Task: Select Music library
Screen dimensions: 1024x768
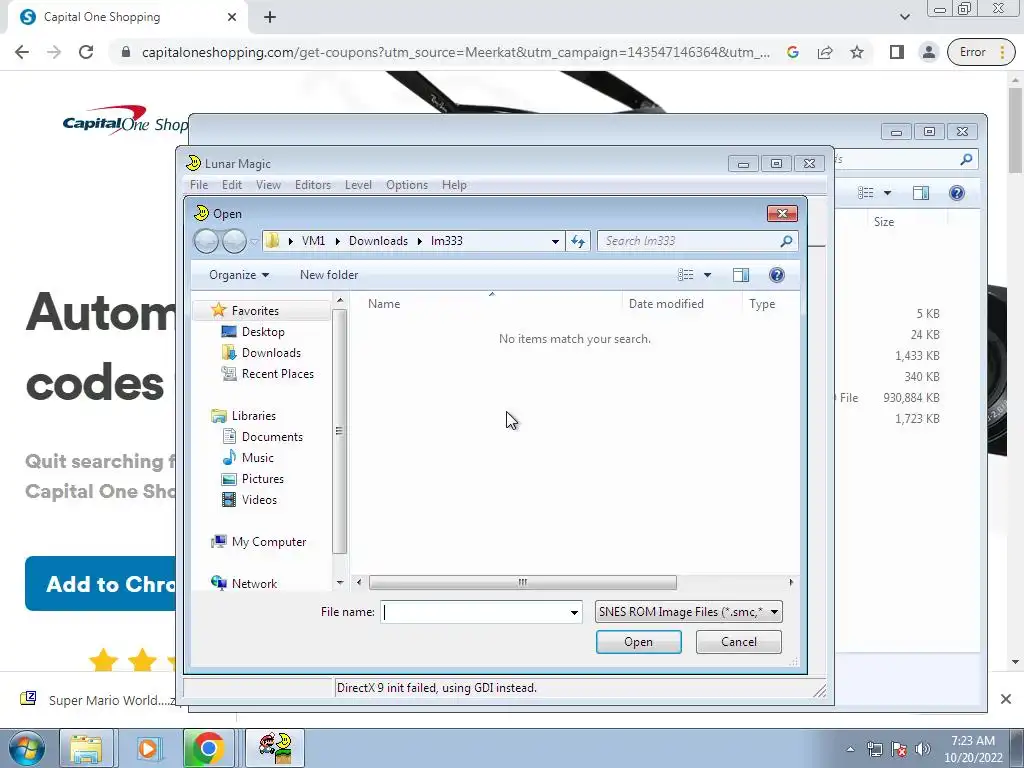Action: (x=257, y=457)
